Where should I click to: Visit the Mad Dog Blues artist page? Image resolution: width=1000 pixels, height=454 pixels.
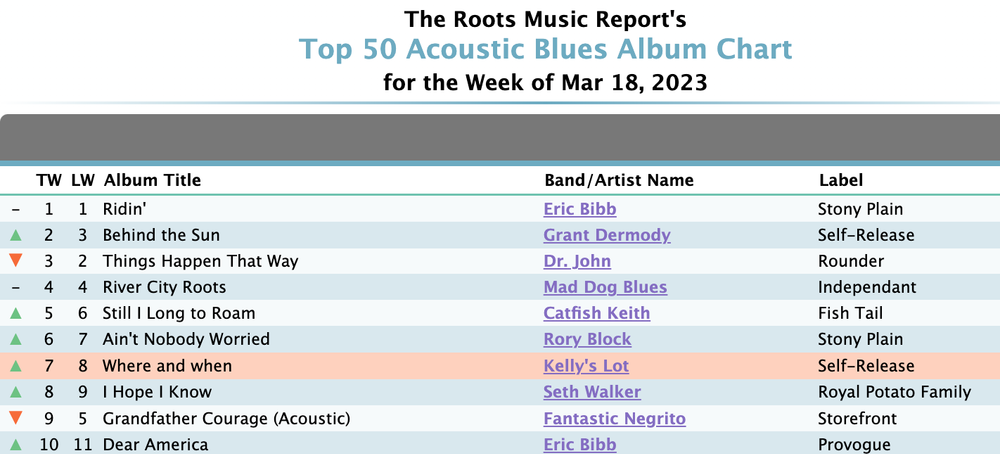click(605, 288)
